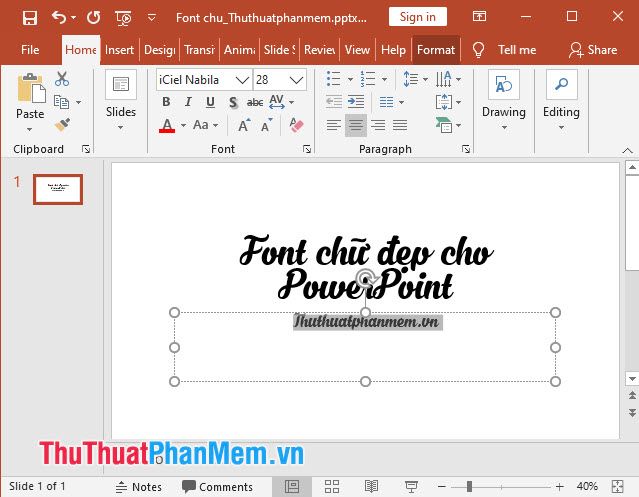Screen dimensions: 639x497
Task: Switch to the Design tab
Action: 160,50
